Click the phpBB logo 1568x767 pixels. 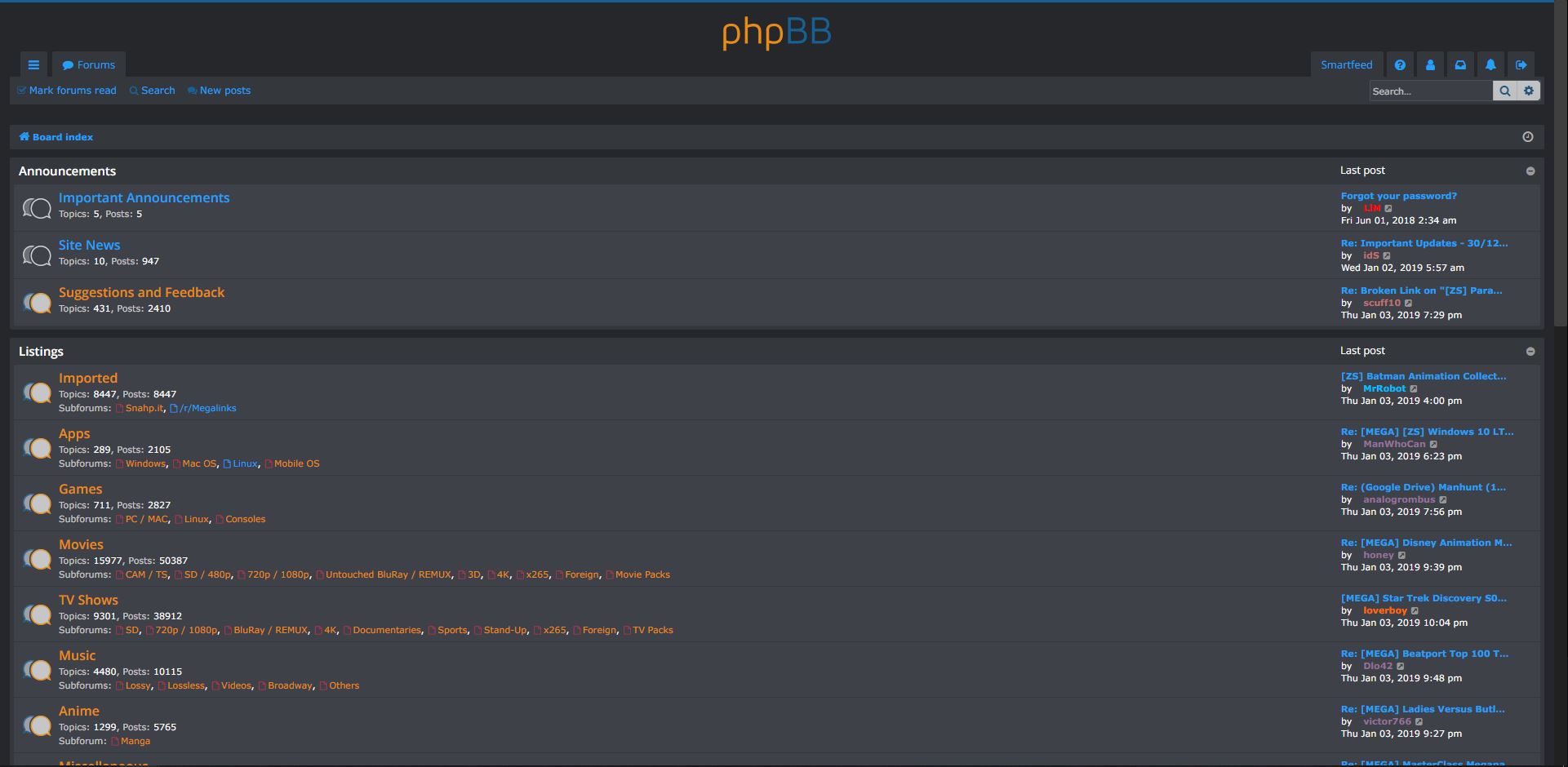tap(776, 33)
